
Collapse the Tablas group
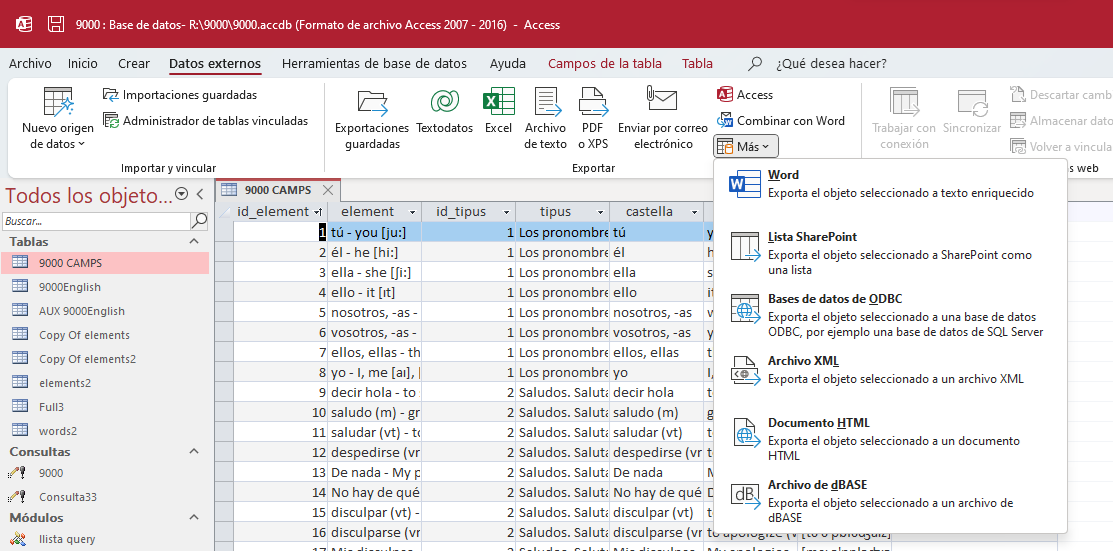pos(193,242)
